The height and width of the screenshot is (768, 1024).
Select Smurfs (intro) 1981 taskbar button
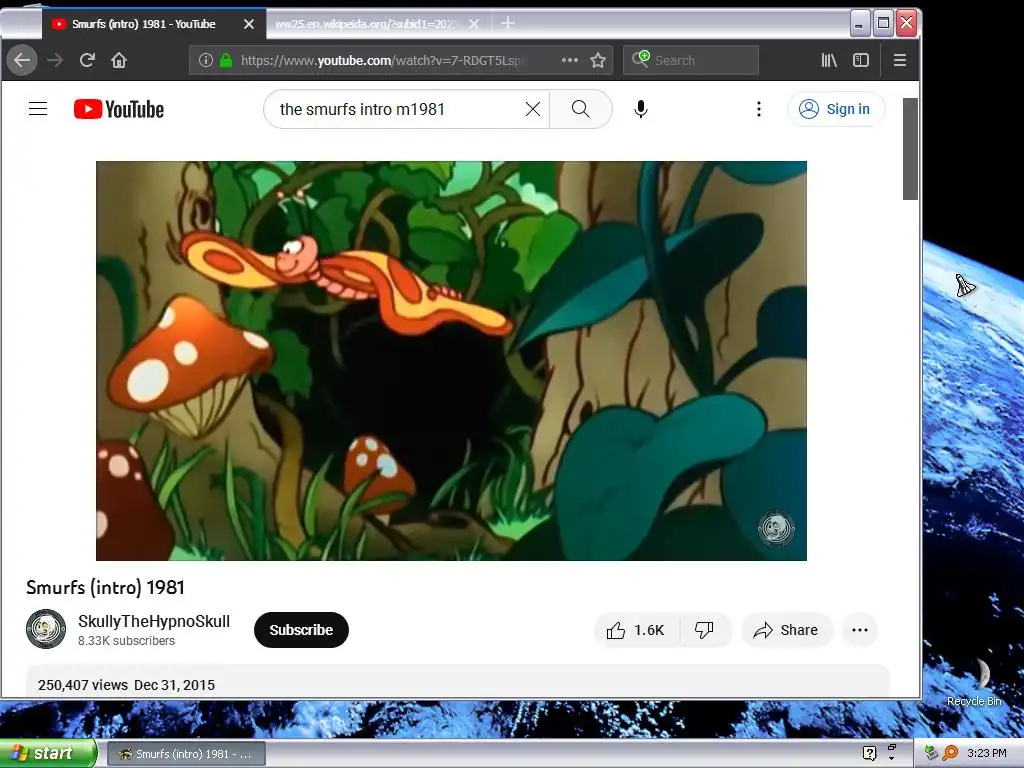point(186,754)
